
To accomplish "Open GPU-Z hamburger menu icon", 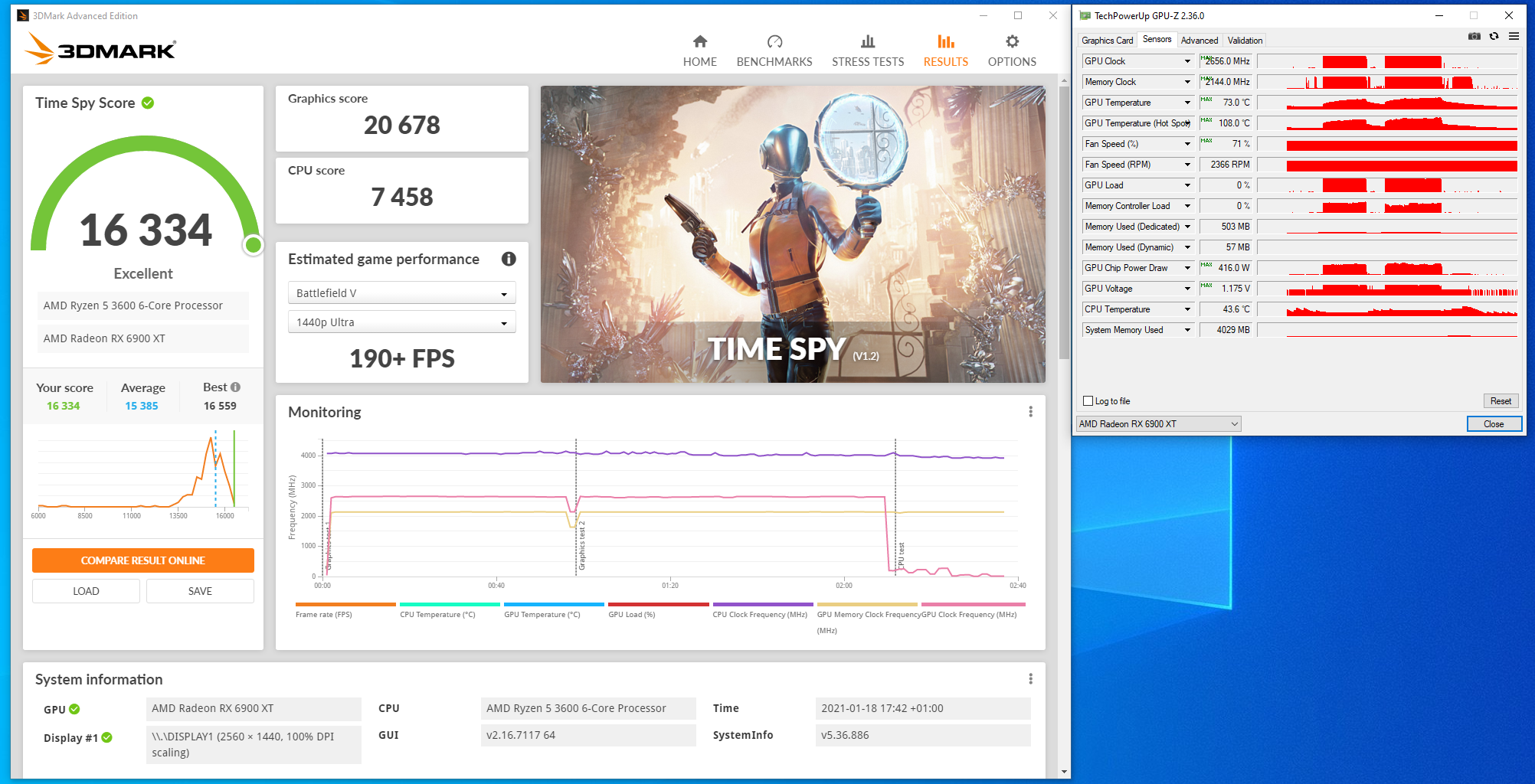I will tap(1514, 36).
